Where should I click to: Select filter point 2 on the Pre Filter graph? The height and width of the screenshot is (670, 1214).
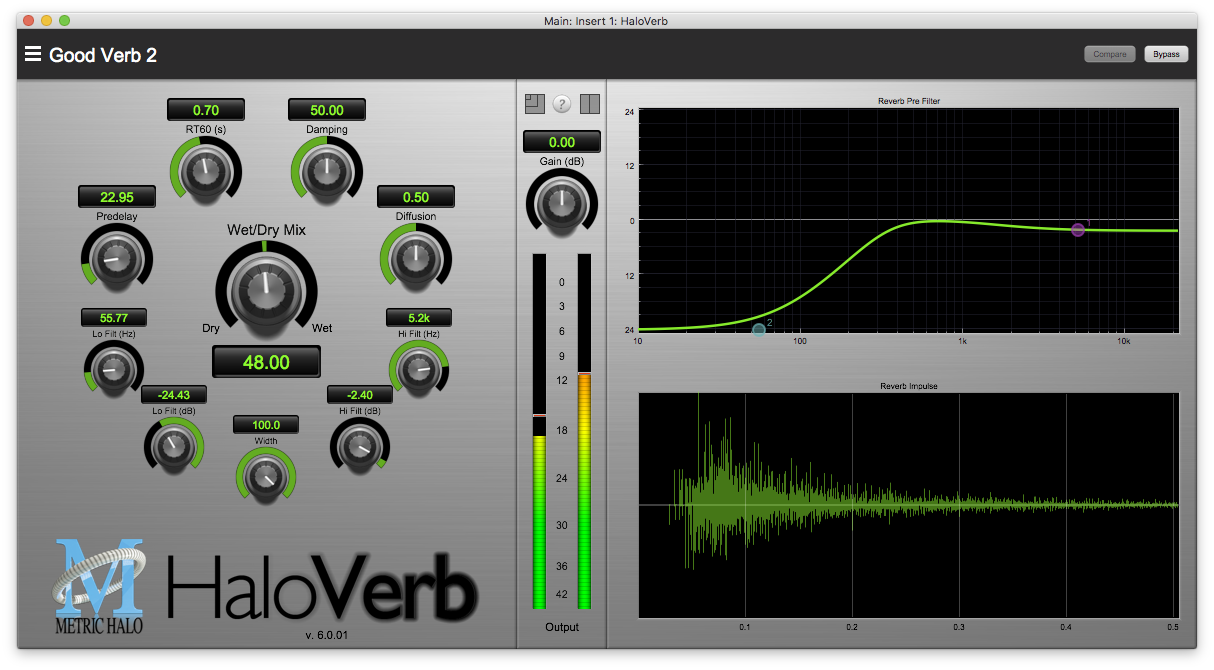758,328
